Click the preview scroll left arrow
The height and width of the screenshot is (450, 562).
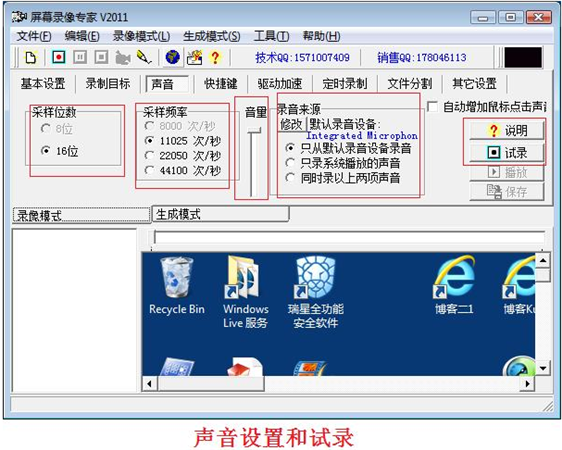(149, 384)
